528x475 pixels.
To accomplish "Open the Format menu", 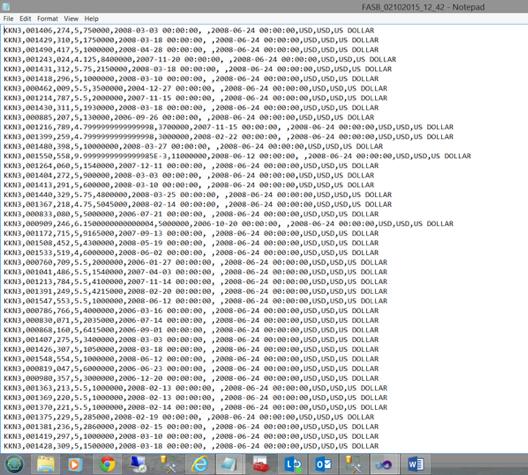I will pos(47,19).
